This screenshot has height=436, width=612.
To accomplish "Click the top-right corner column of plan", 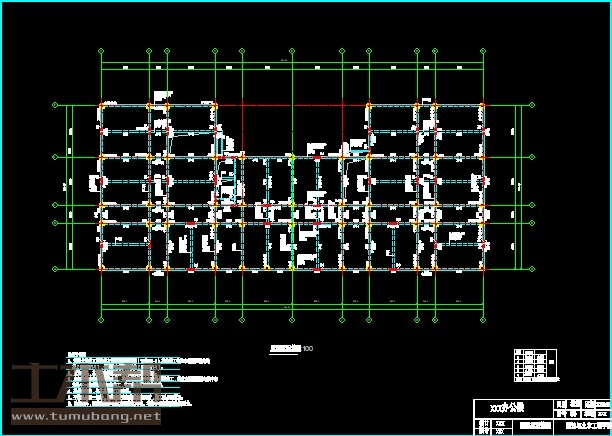I will 484,103.
